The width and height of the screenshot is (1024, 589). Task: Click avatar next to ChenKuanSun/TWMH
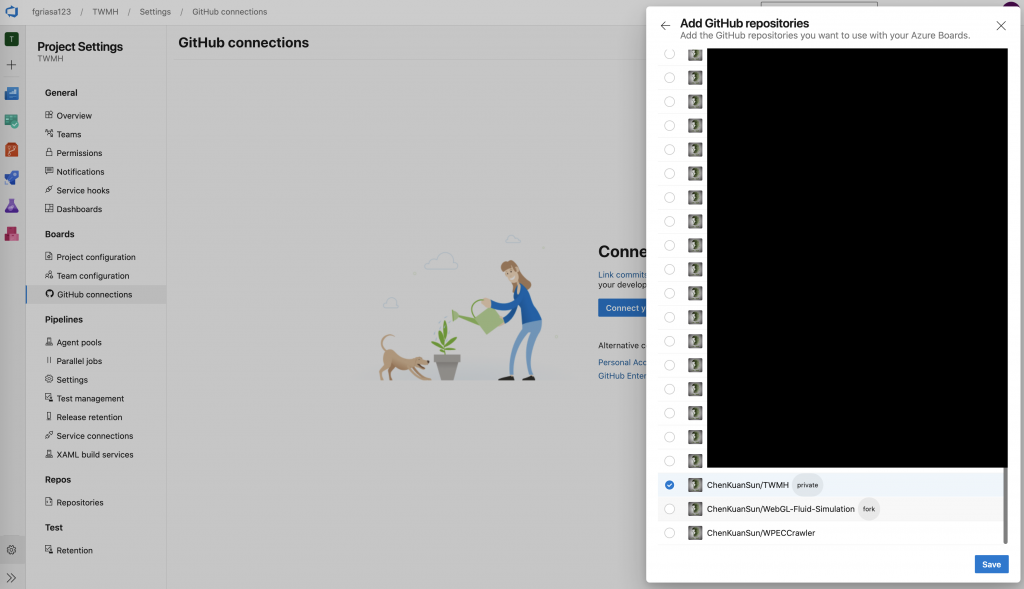[x=695, y=485]
